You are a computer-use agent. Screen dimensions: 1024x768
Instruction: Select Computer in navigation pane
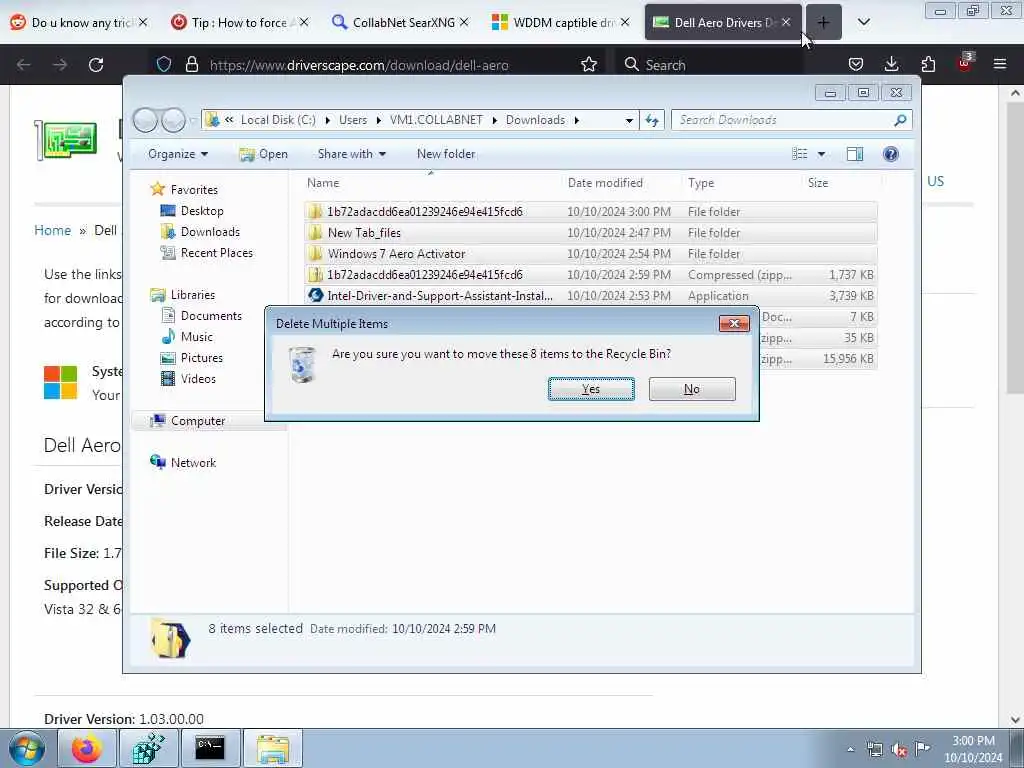coord(198,421)
